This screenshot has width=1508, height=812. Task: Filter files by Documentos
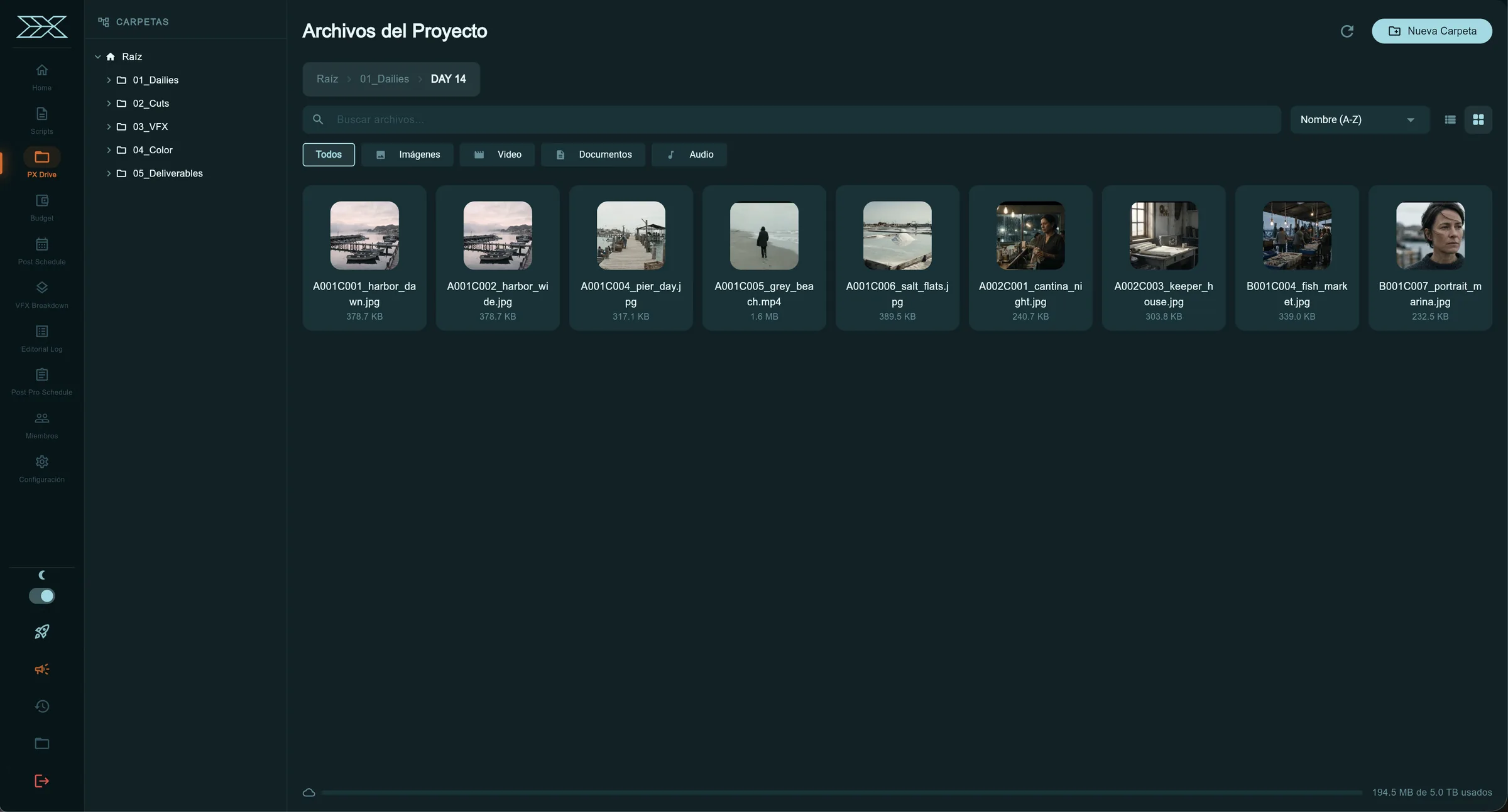tap(593, 154)
